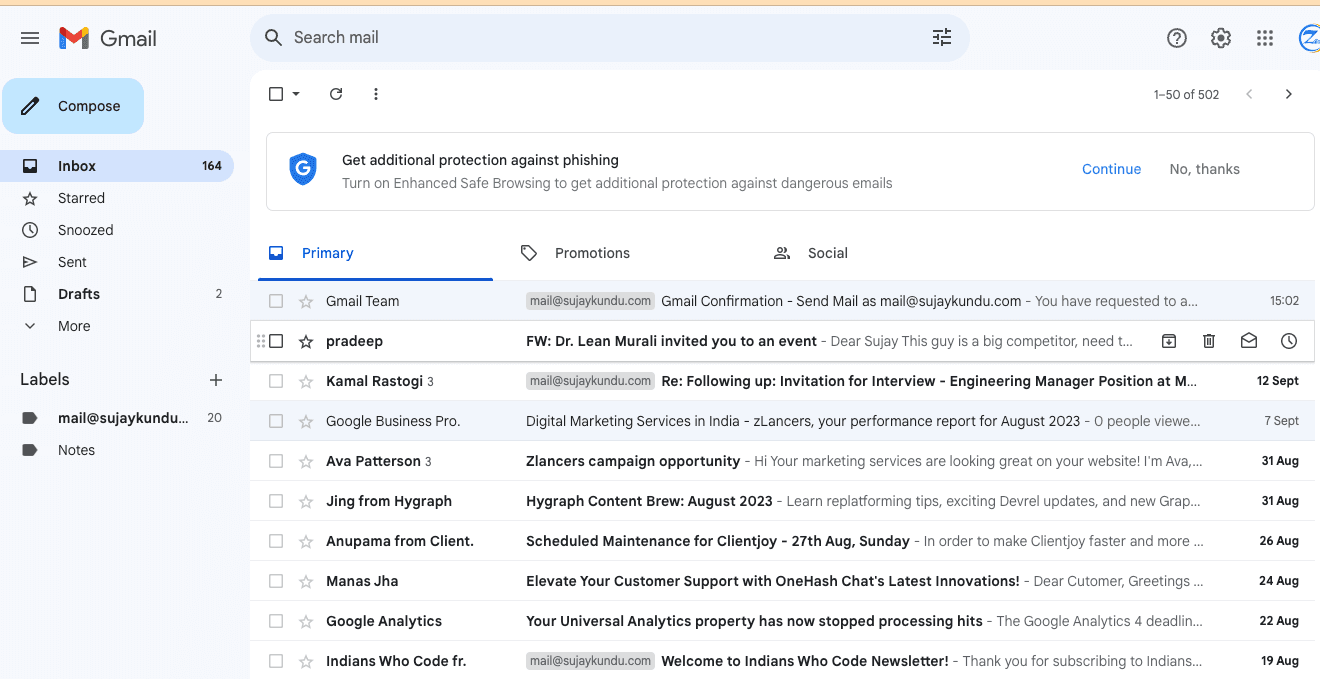
Task: Open the Gmail Confirmation email
Action: 782,301
